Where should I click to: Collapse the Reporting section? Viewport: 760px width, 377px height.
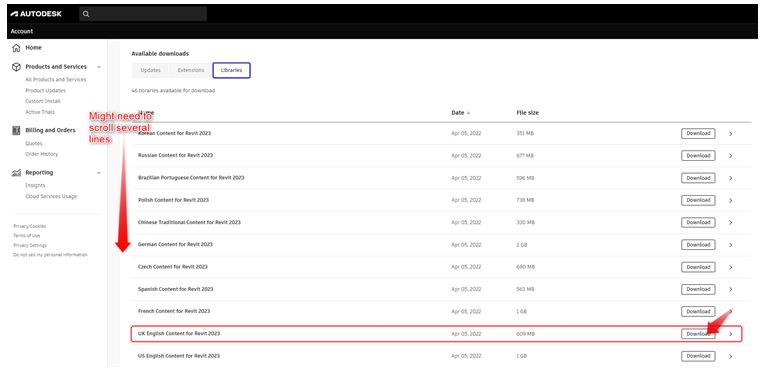(x=99, y=173)
